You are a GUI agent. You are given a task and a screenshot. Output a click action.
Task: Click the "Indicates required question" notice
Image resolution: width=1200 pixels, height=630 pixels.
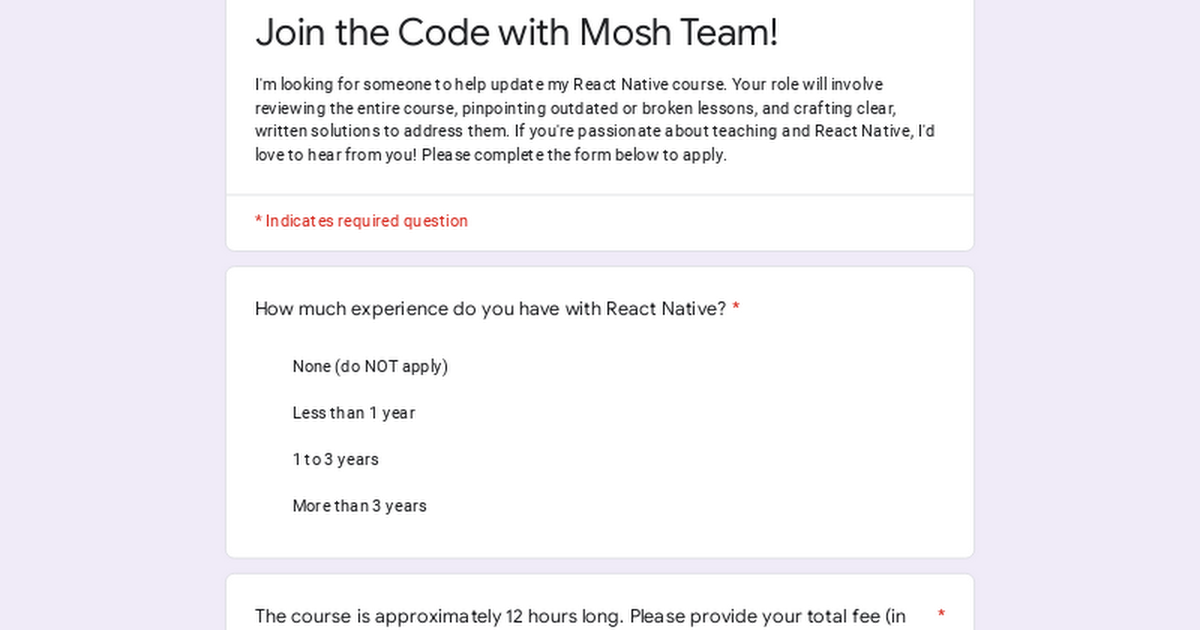pyautogui.click(x=361, y=221)
